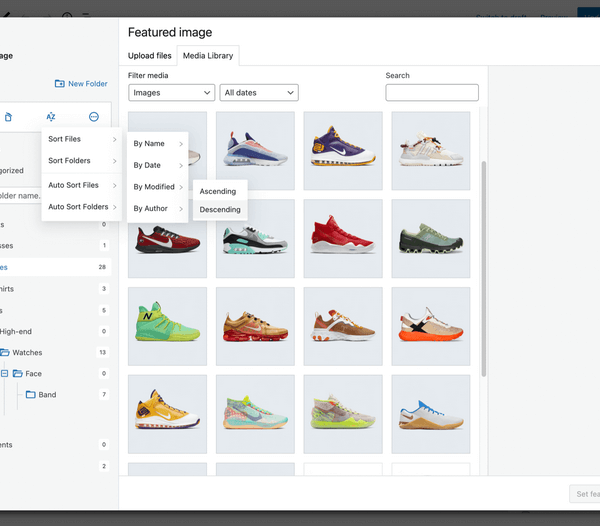Select the multicolor teal KD sneaker
600x526 pixels.
pyautogui.click(x=255, y=414)
